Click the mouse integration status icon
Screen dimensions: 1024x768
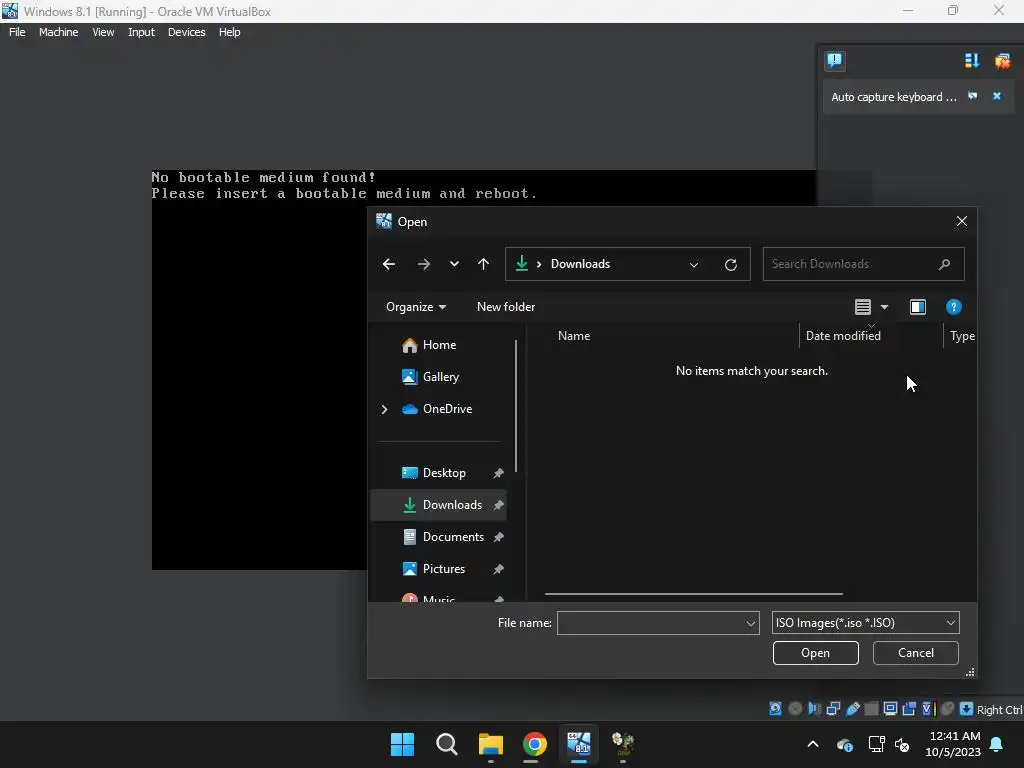(948, 709)
